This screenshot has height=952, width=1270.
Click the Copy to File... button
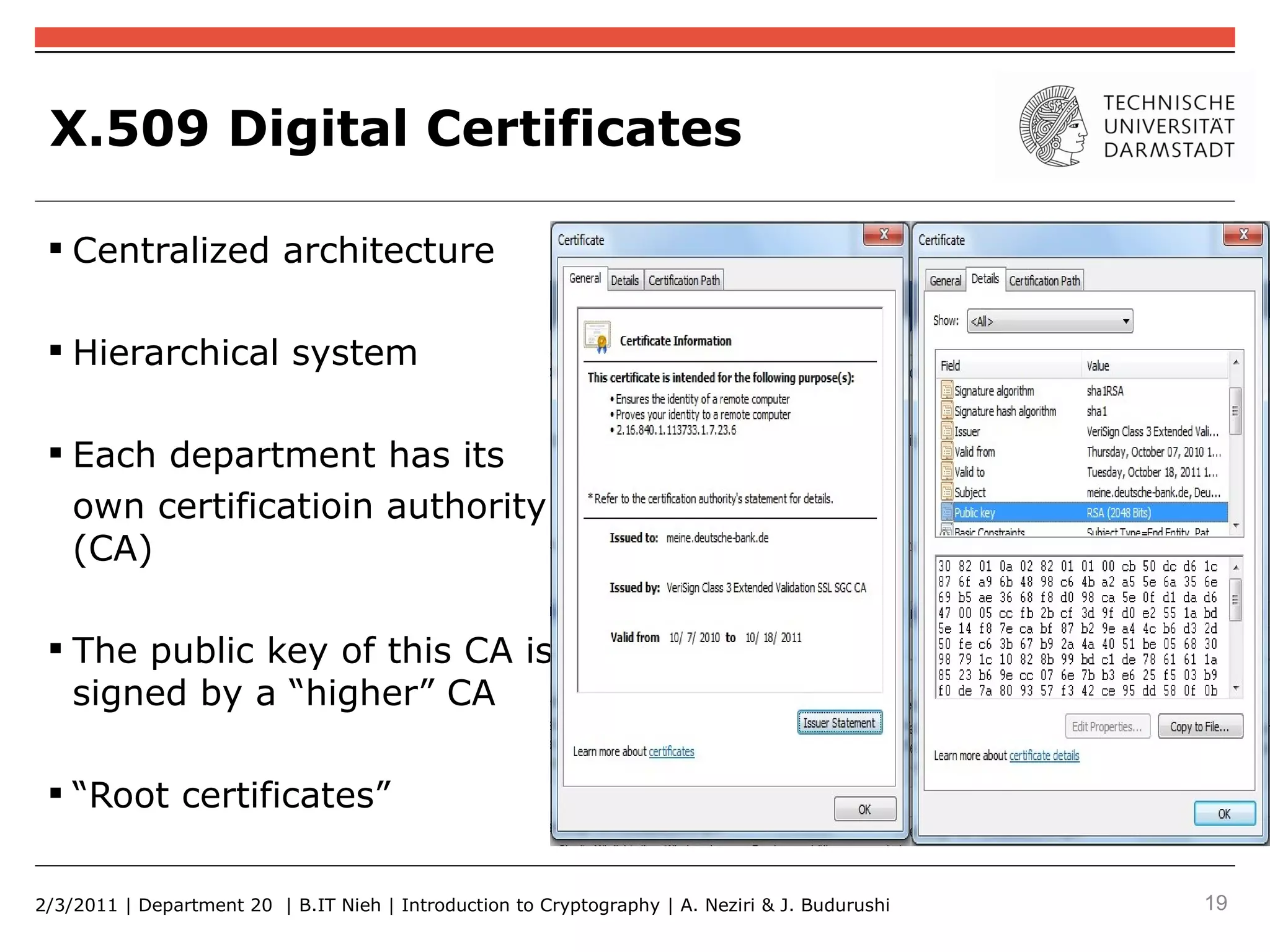[x=1200, y=726]
